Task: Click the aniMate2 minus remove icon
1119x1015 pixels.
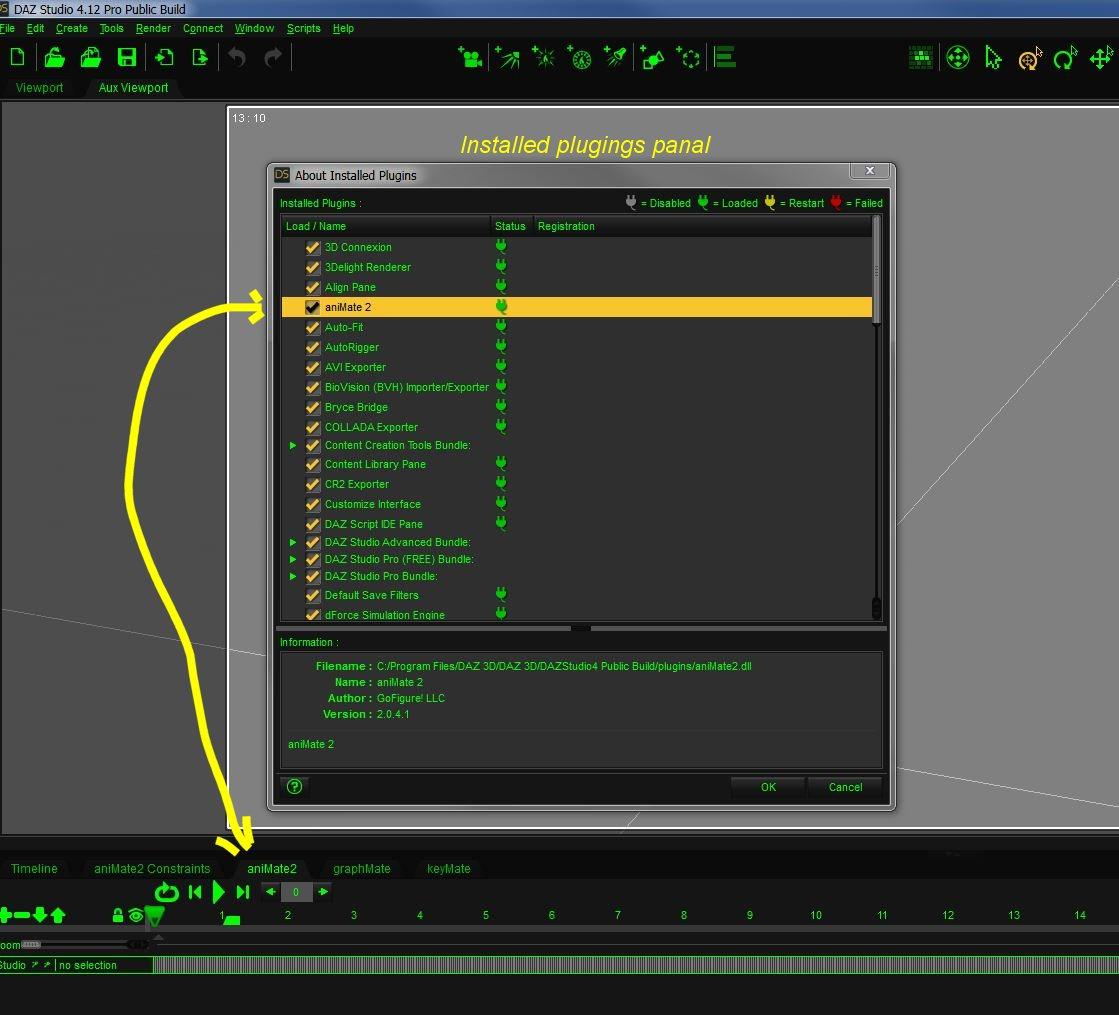Action: pos(22,914)
